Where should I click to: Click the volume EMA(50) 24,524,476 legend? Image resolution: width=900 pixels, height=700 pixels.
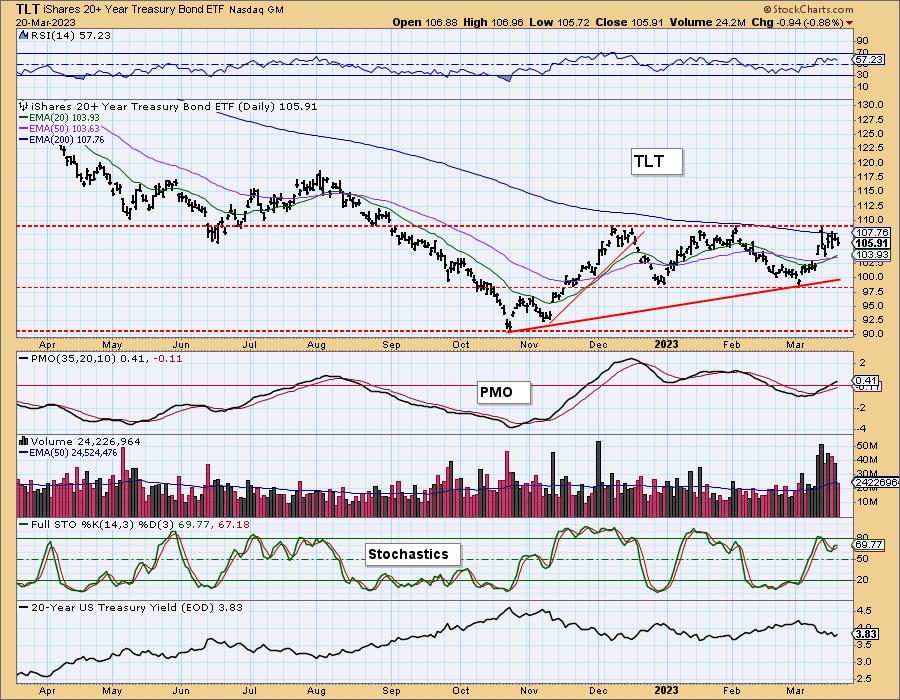68,453
